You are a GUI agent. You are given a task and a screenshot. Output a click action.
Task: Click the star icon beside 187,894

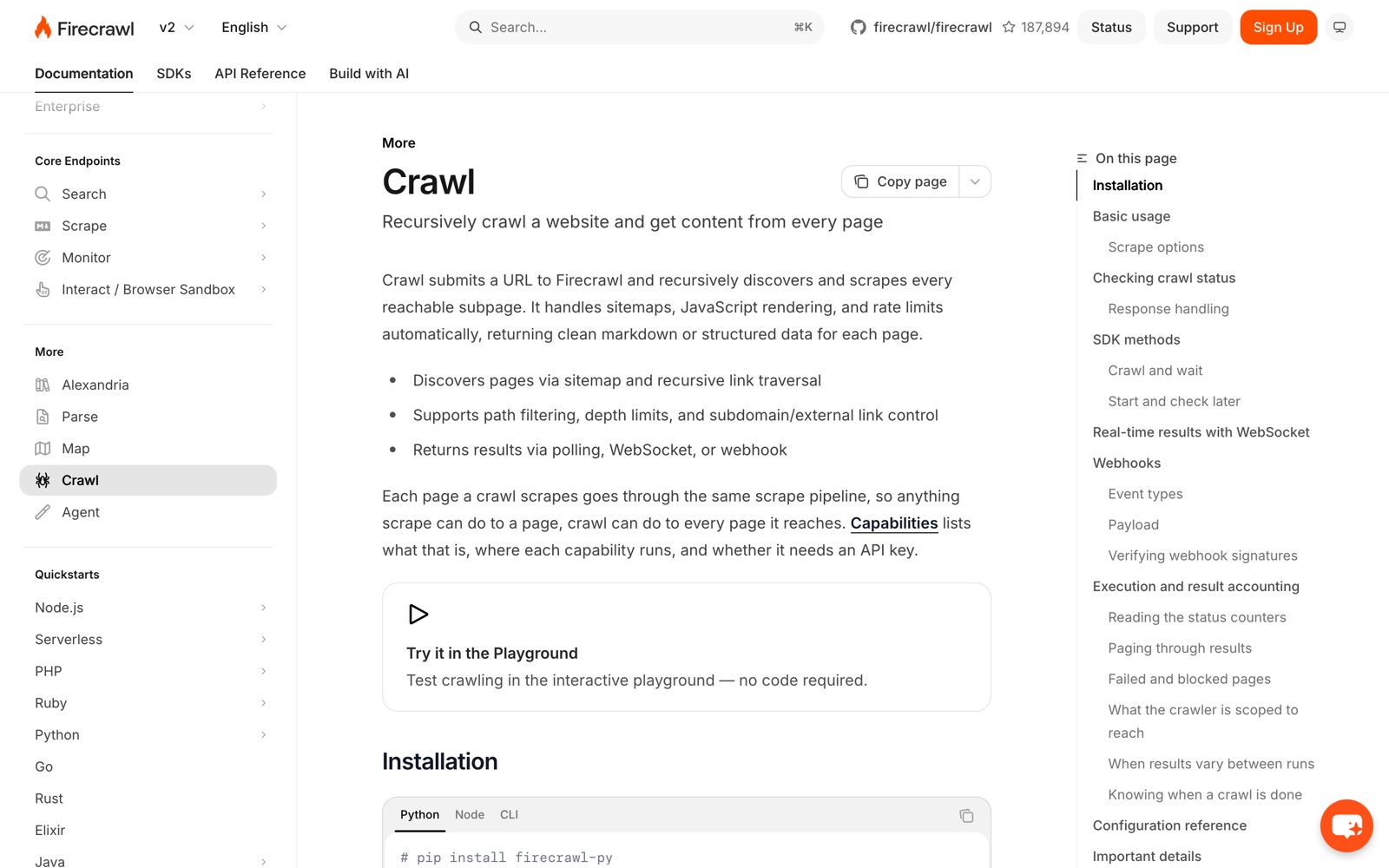[1009, 28]
